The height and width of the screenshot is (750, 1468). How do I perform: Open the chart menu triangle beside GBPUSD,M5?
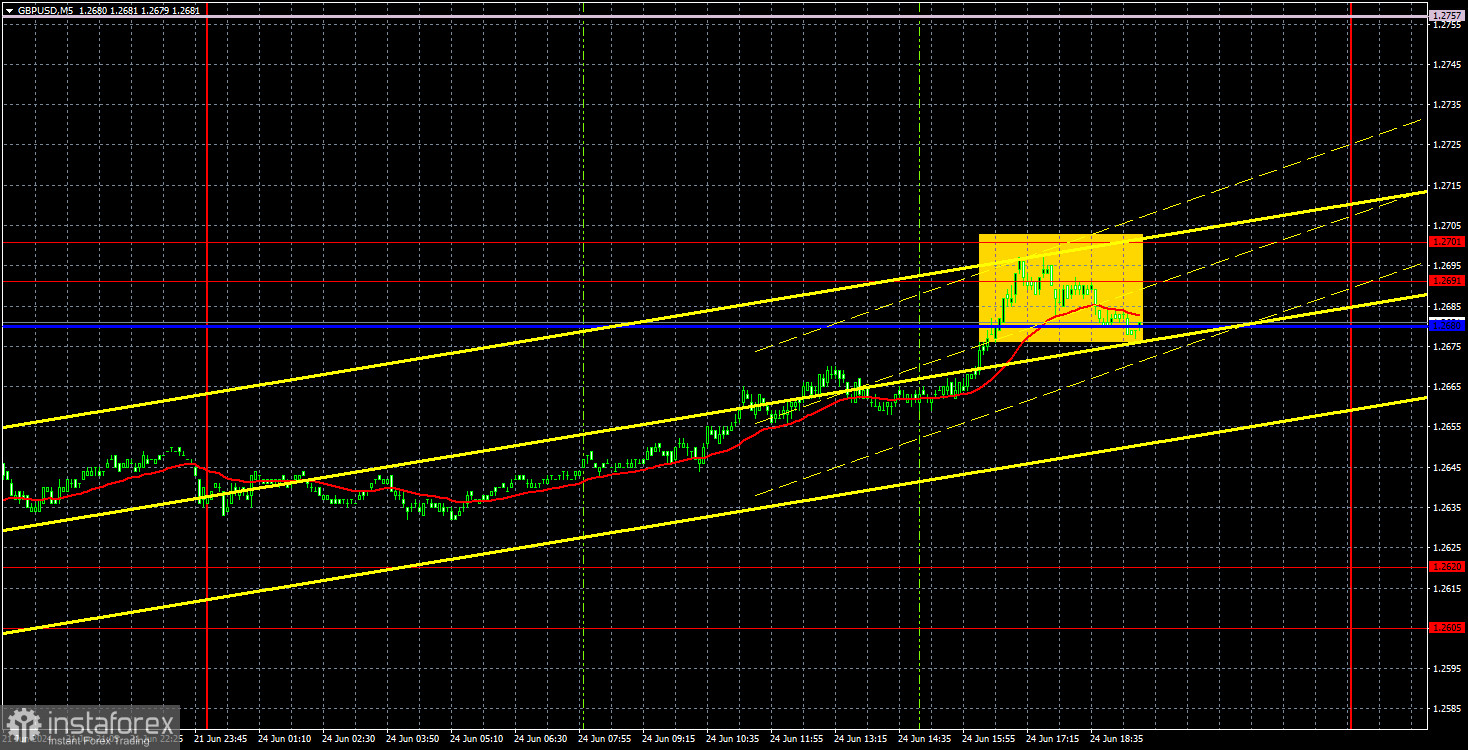[8, 10]
